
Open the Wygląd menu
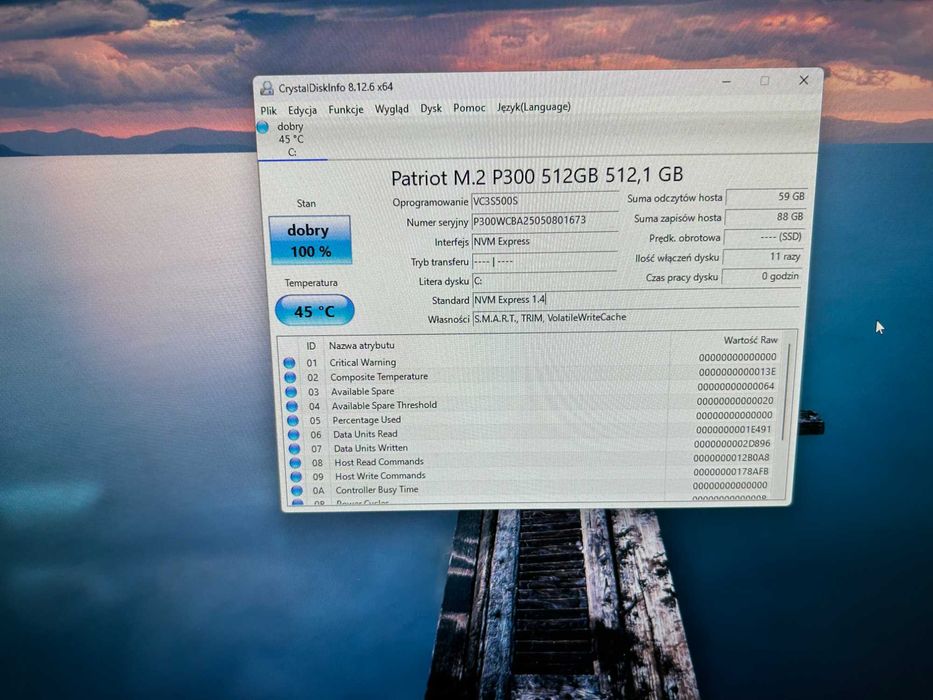pos(392,109)
